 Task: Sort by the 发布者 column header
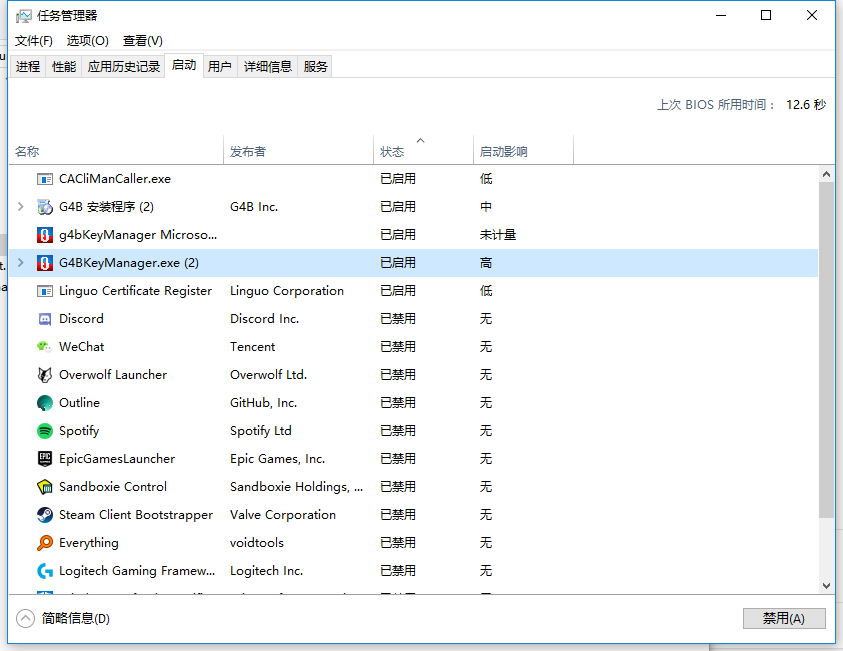(x=298, y=150)
